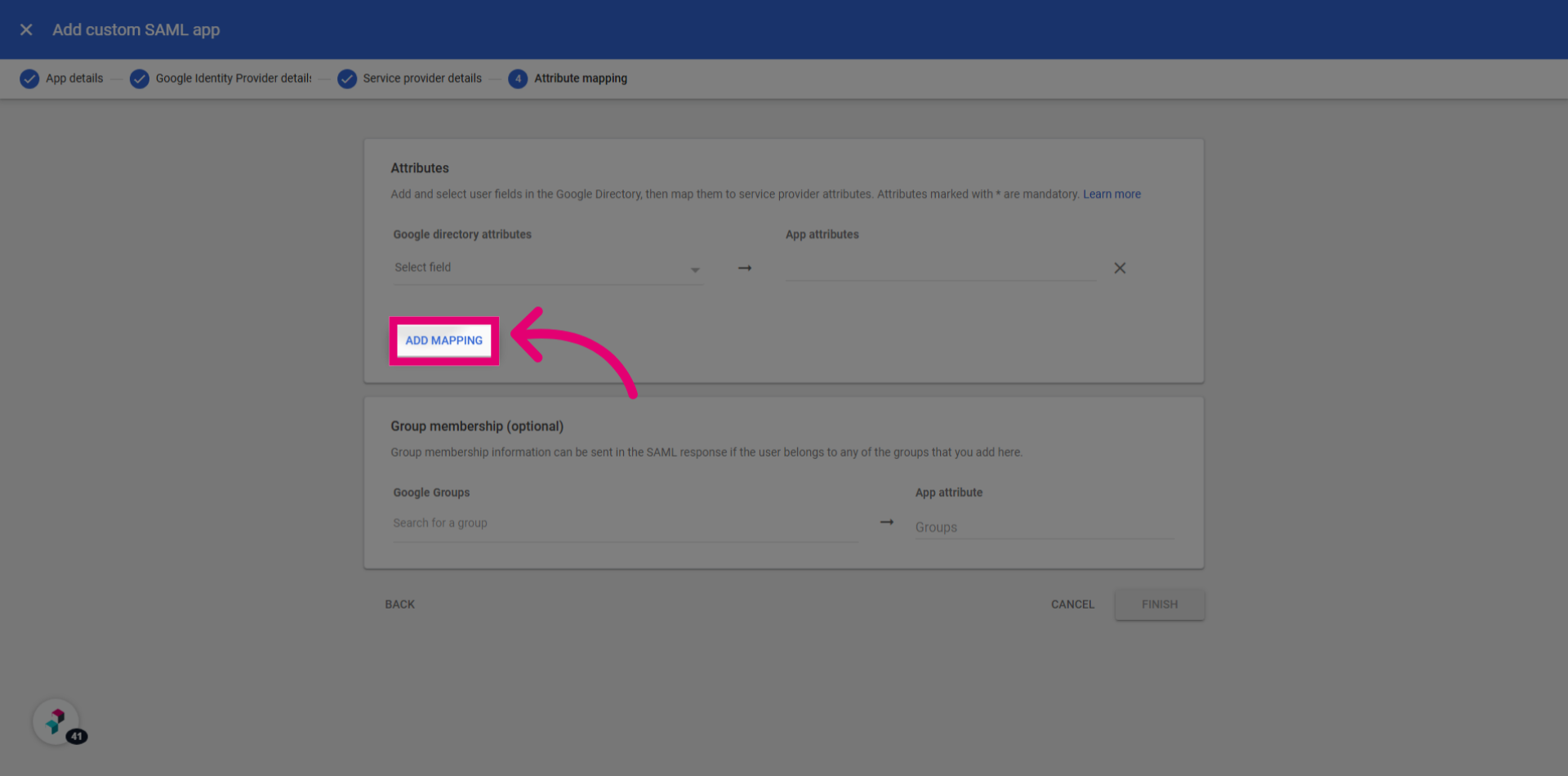Image resolution: width=1568 pixels, height=776 pixels.
Task: Click the step 4 Attribute mapping number icon
Action: [x=518, y=78]
